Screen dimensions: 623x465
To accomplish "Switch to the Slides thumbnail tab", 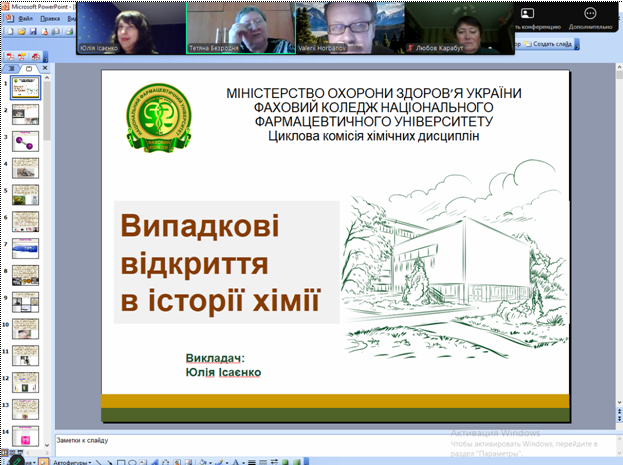I will [29, 69].
